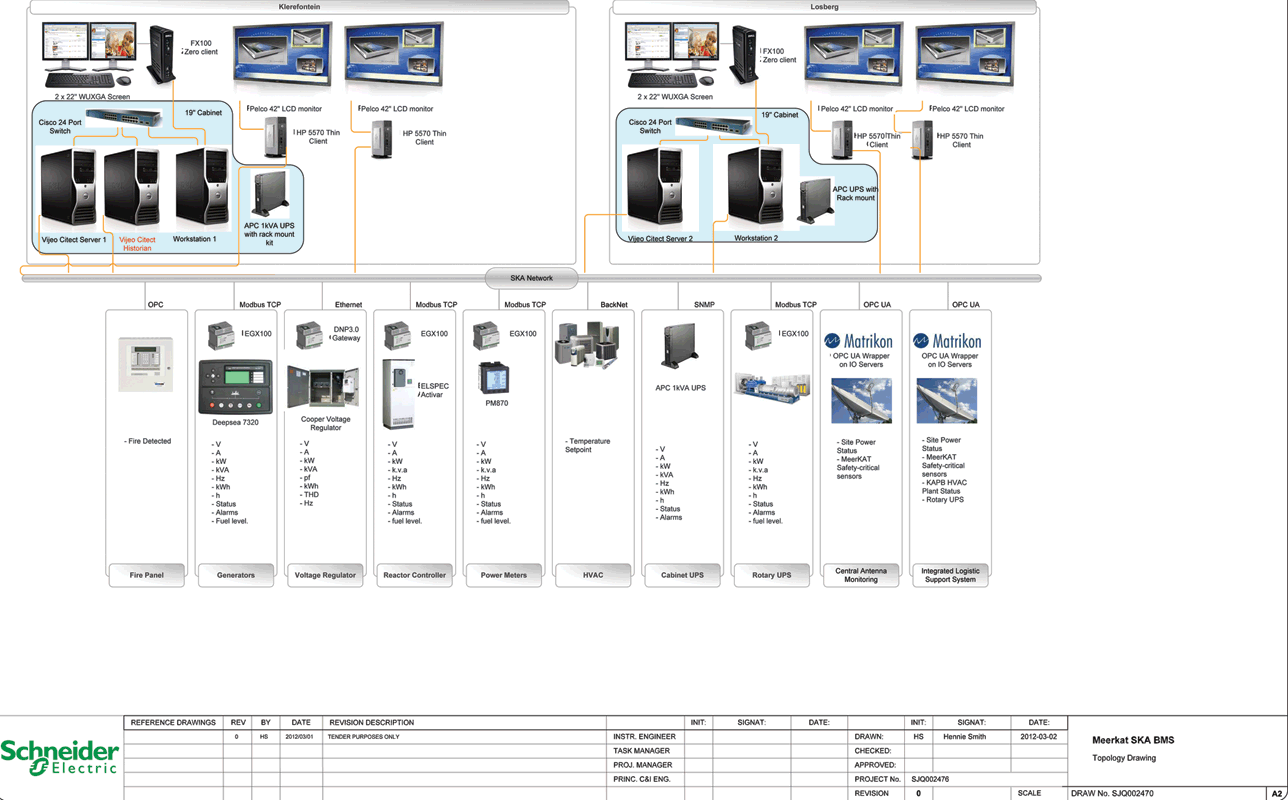Image resolution: width=1288 pixels, height=800 pixels.
Task: Click the A2 sheet size cell
Action: click(1277, 793)
